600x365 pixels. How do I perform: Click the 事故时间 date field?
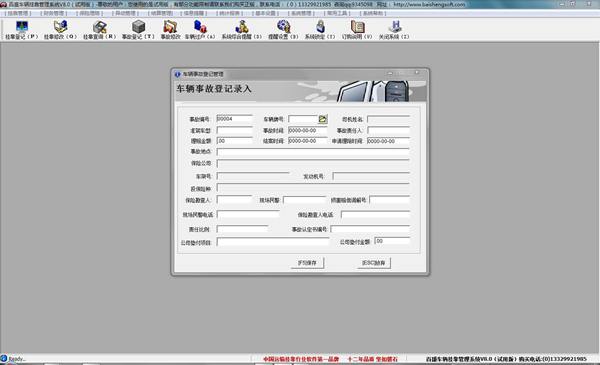(308, 130)
